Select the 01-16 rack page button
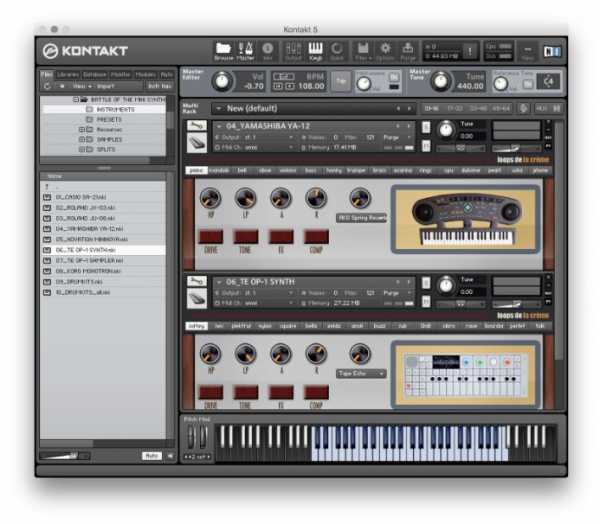This screenshot has width=600, height=524. click(x=432, y=109)
